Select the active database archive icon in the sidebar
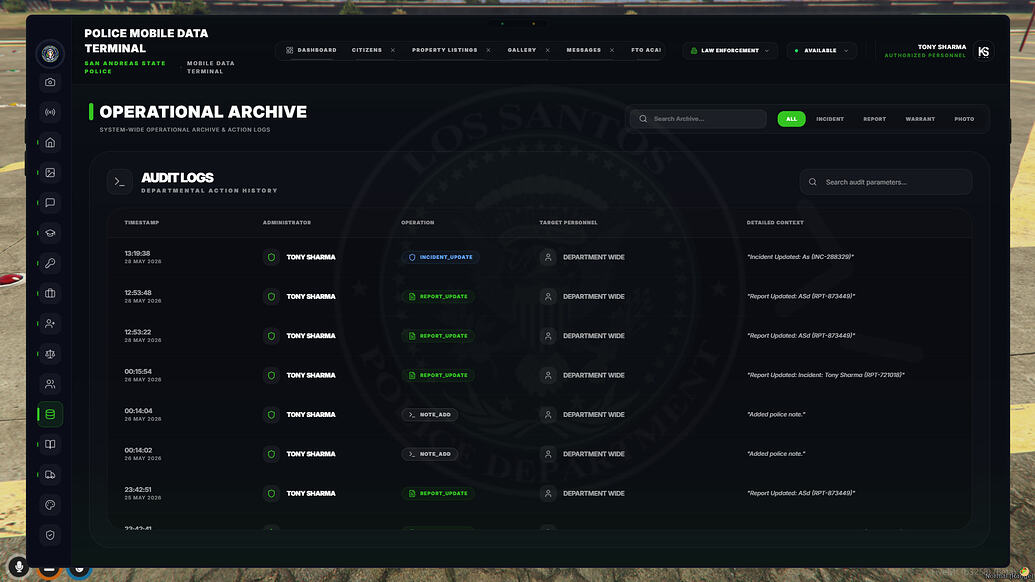 [x=50, y=414]
